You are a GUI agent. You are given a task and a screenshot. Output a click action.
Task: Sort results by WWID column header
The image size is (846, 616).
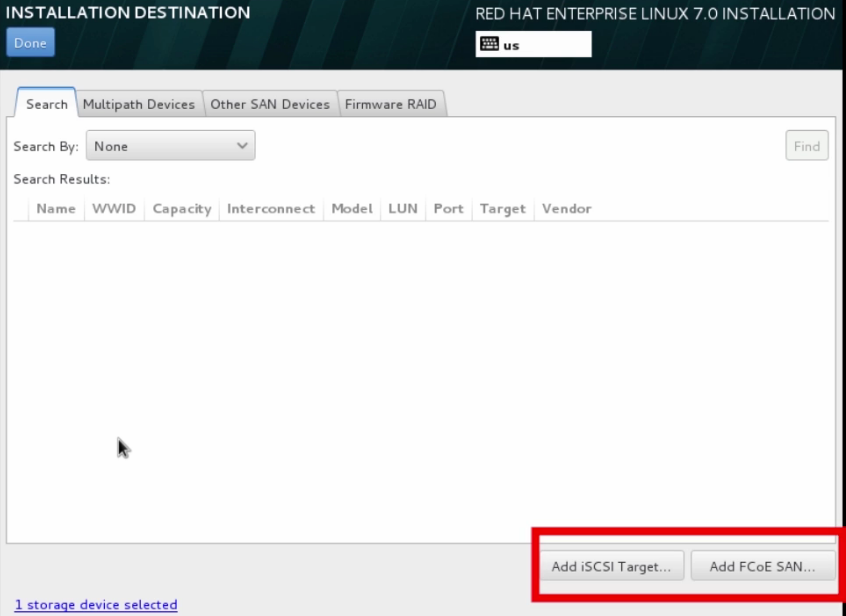pyautogui.click(x=114, y=209)
